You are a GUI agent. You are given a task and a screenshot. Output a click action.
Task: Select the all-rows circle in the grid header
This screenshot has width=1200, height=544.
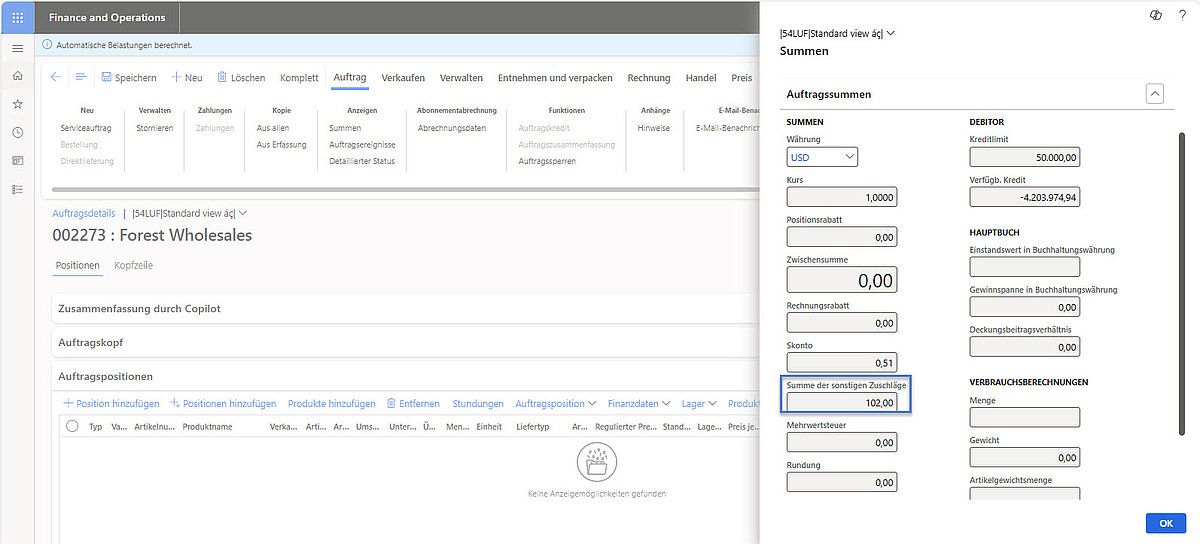click(x=71, y=426)
